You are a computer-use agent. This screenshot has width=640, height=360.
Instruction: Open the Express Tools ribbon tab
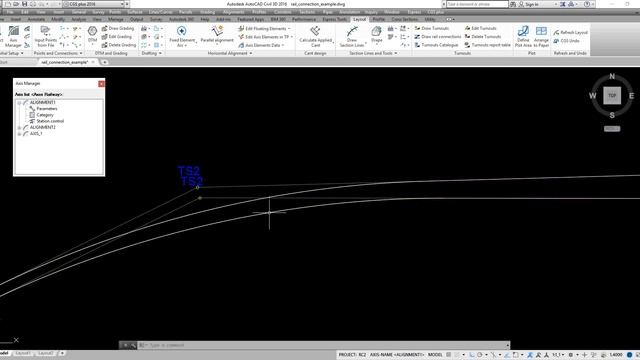tap(334, 19)
